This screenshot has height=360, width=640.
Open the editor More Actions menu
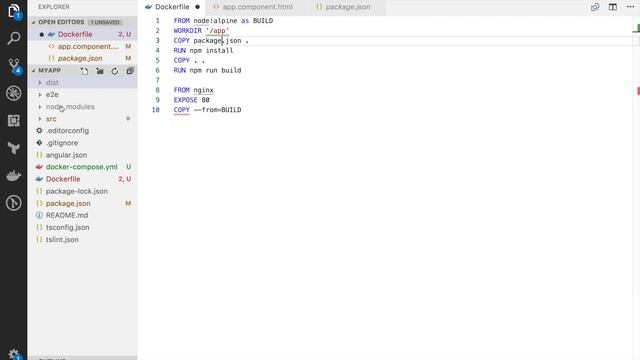[x=630, y=7]
